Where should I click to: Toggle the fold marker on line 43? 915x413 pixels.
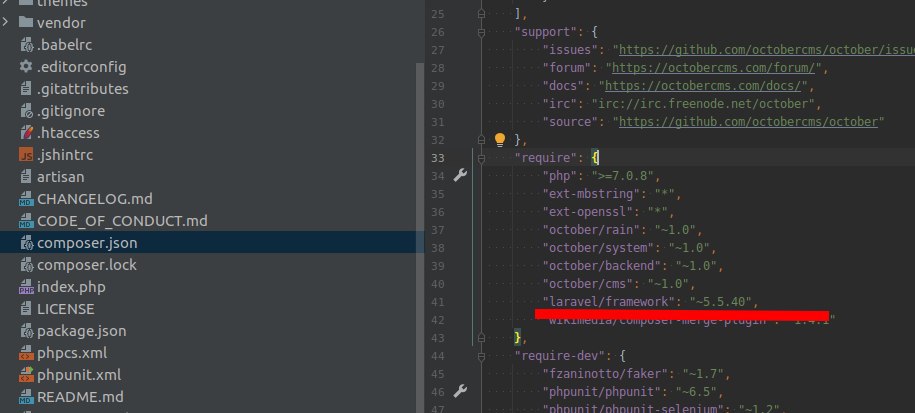(x=481, y=338)
